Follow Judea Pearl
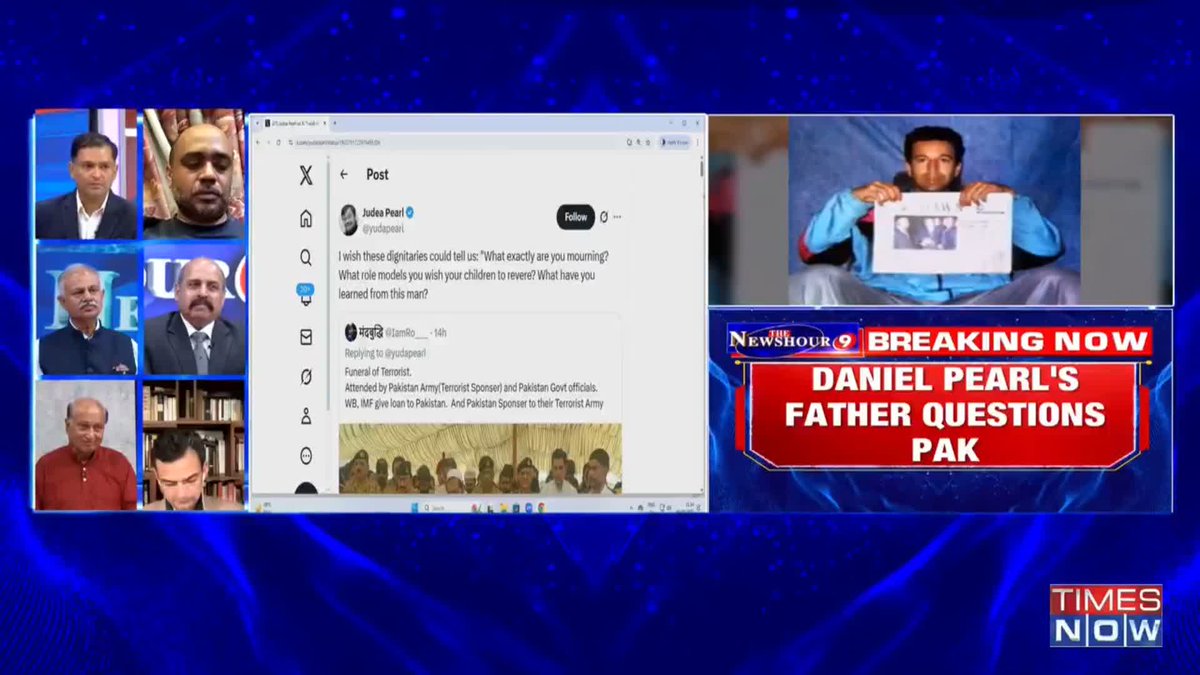Image resolution: width=1200 pixels, height=675 pixels. click(576, 217)
